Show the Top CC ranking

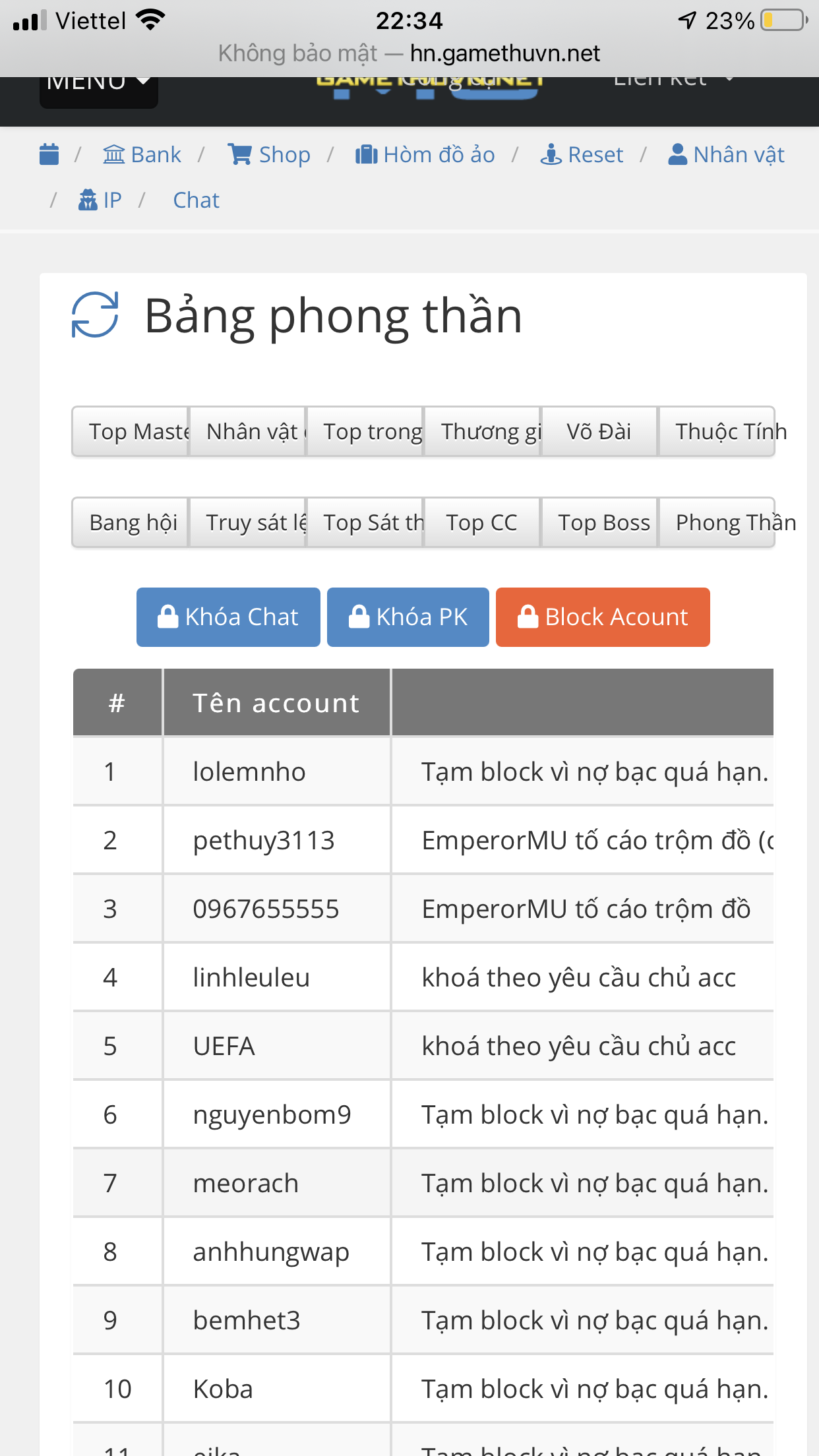pyautogui.click(x=482, y=522)
